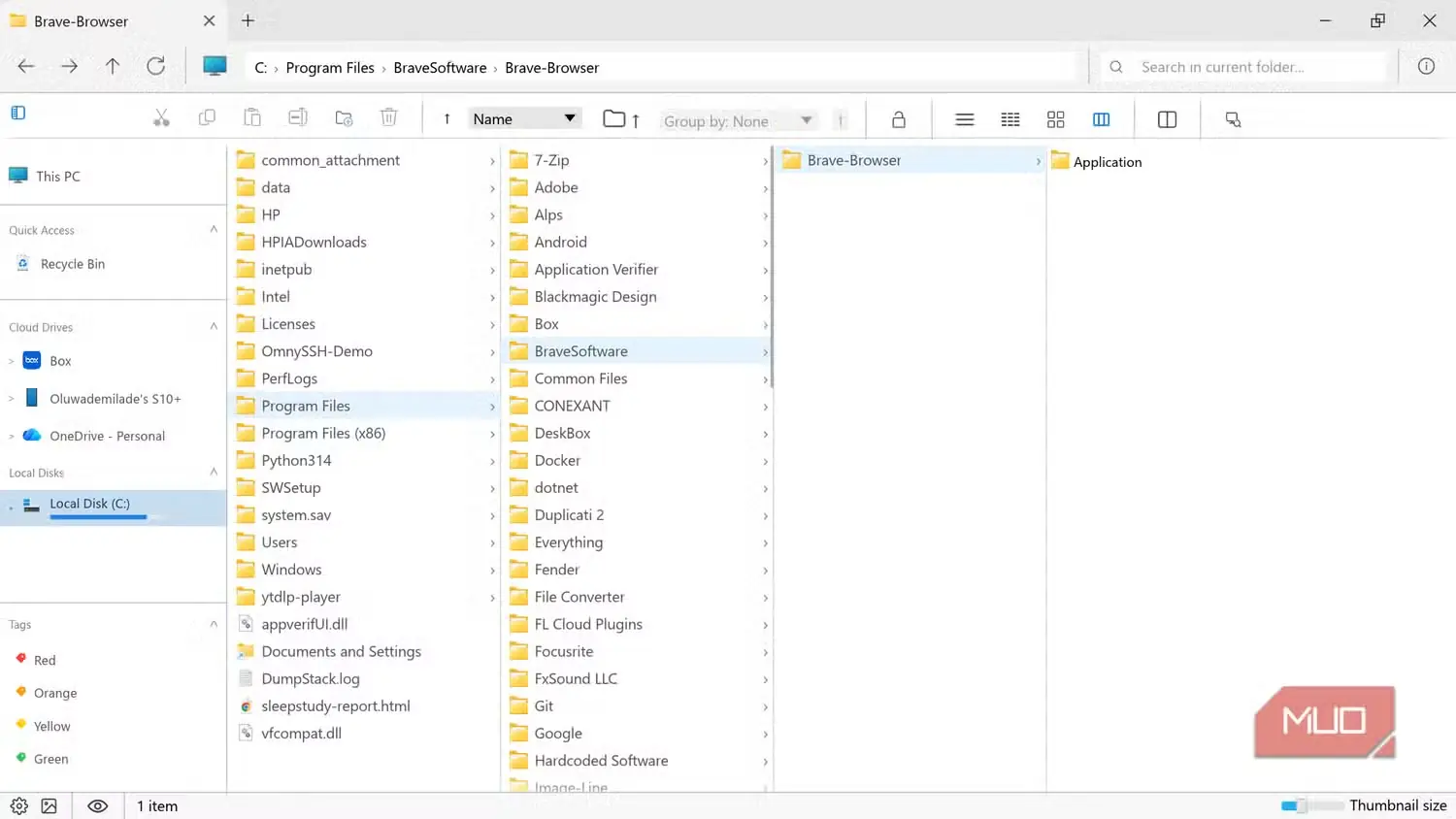Image resolution: width=1456 pixels, height=819 pixels.
Task: Toggle the folders-first sort button
Action: tap(621, 119)
